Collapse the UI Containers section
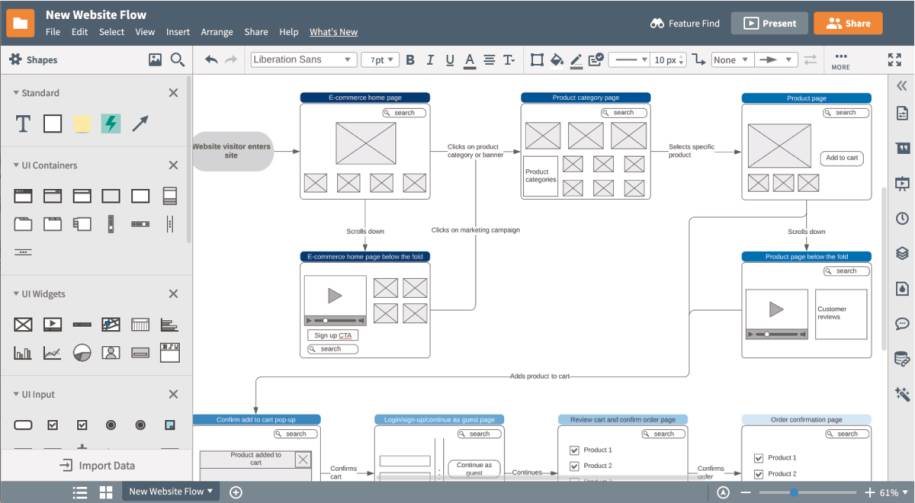This screenshot has height=503, width=915. [16, 165]
